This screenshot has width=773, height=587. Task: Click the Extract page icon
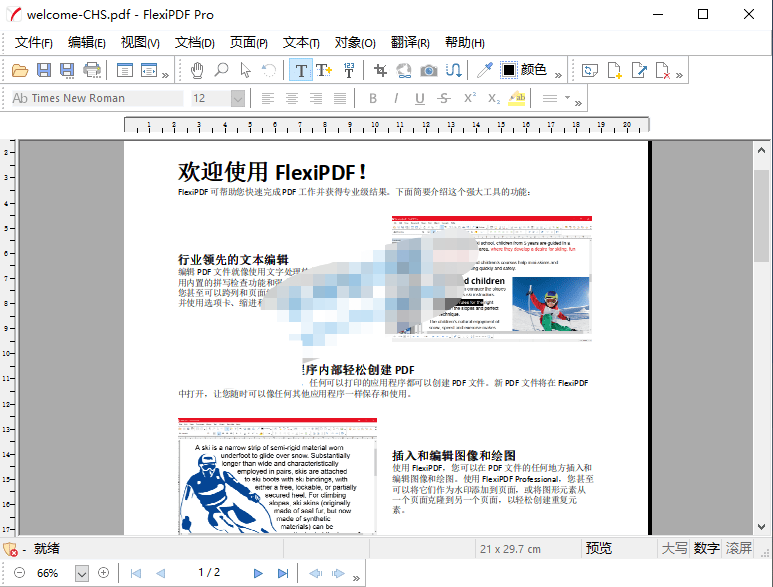point(639,70)
